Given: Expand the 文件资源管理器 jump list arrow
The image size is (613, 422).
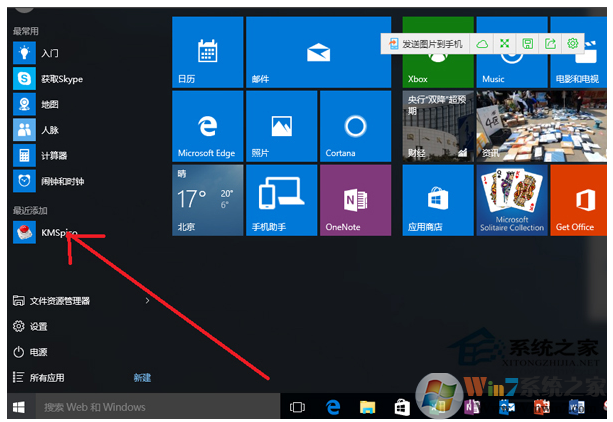Looking at the screenshot, I should coord(147,300).
